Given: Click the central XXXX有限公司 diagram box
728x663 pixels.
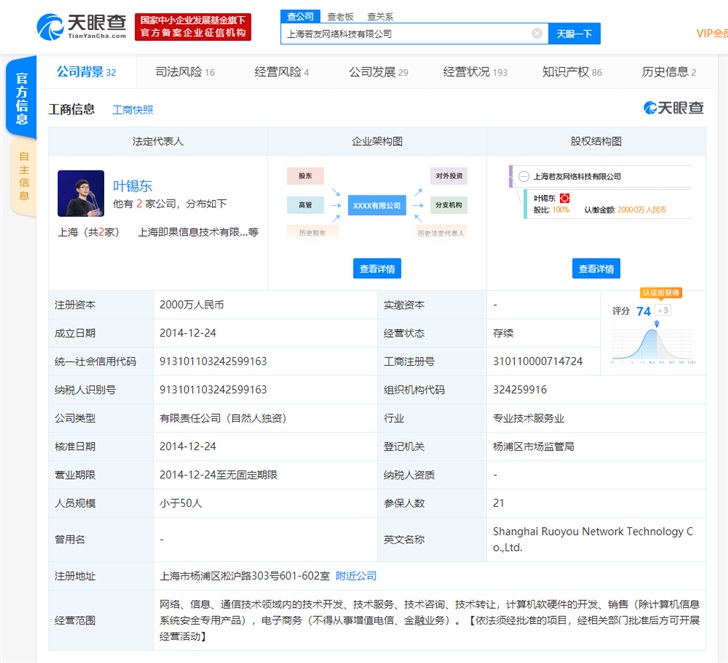Looking at the screenshot, I should [x=377, y=205].
